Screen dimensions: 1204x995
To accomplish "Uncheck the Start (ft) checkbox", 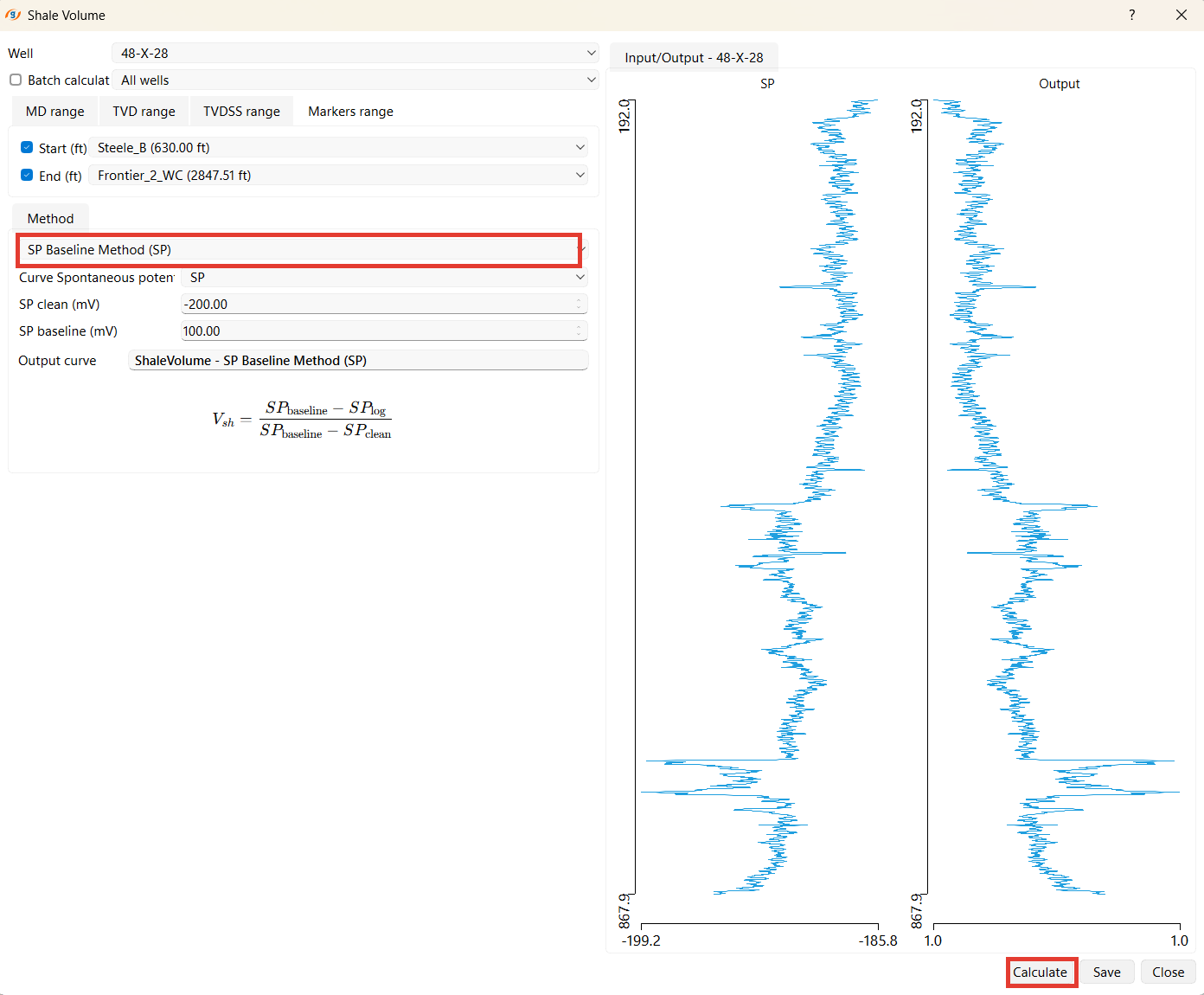I will point(27,147).
